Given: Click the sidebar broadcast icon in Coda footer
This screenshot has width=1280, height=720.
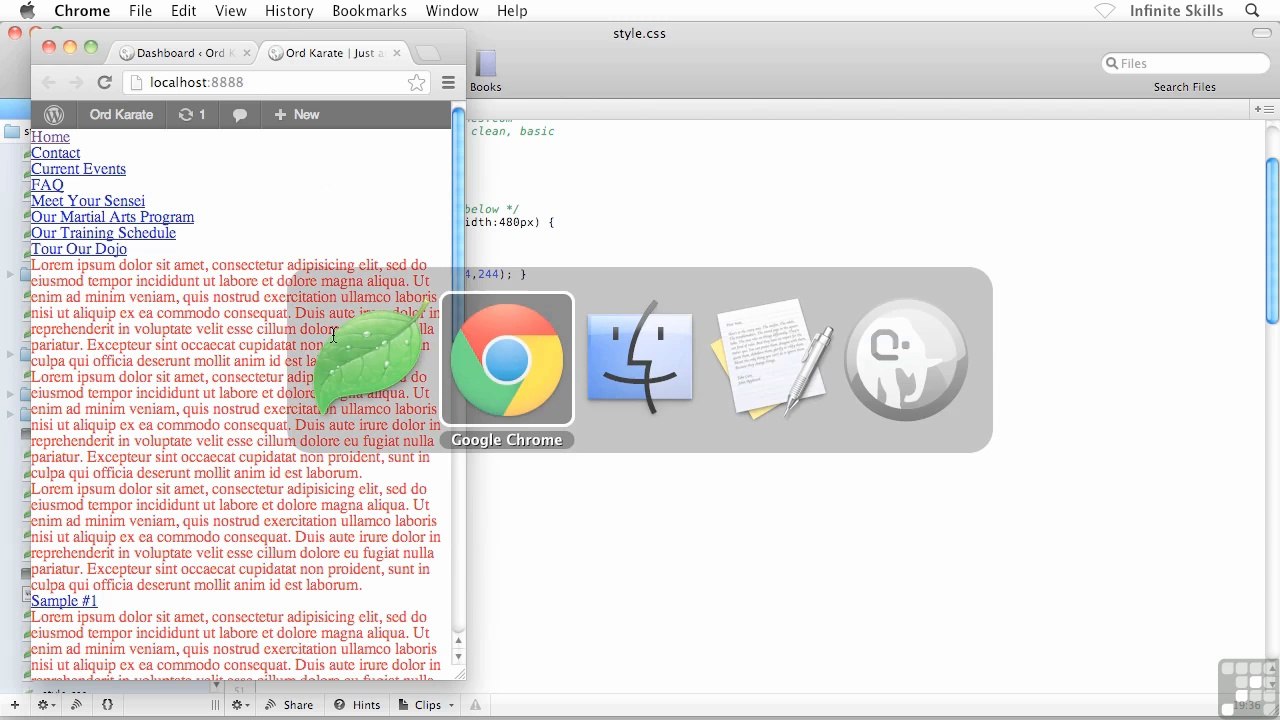Looking at the screenshot, I should pos(76,705).
